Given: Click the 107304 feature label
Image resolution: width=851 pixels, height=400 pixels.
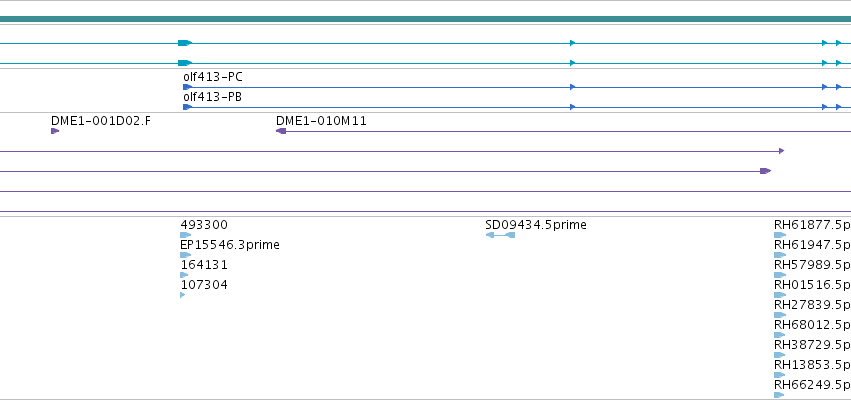Looking at the screenshot, I should (204, 285).
